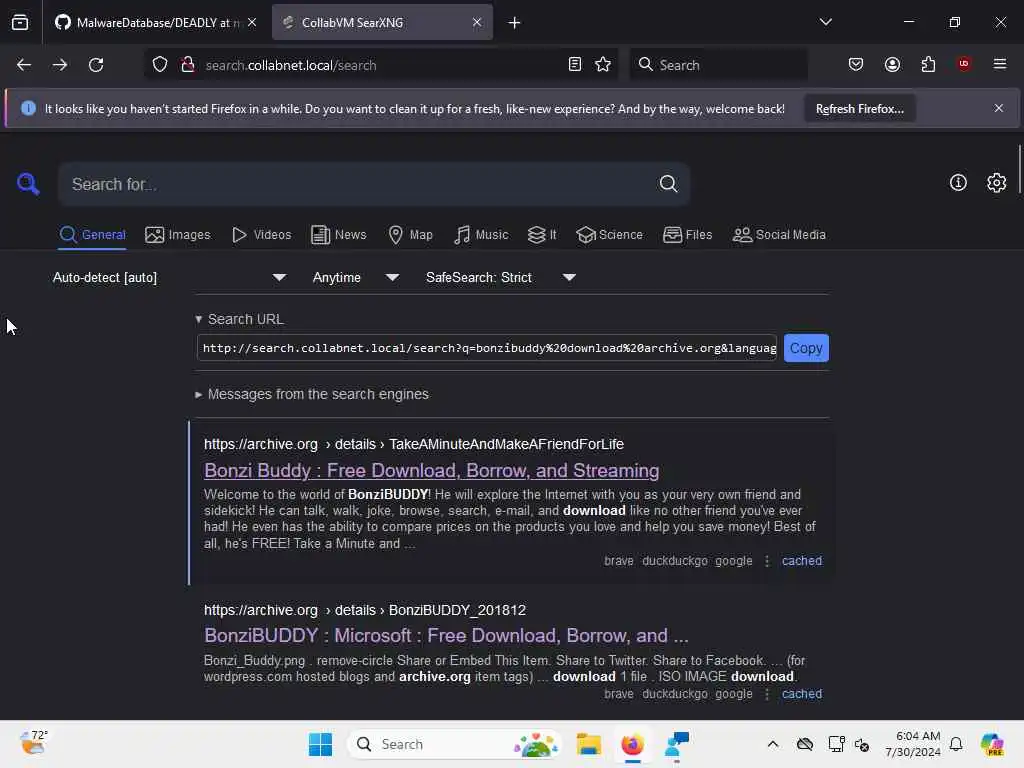Open the Extensions puzzle icon
1024x768 pixels.
point(928,64)
